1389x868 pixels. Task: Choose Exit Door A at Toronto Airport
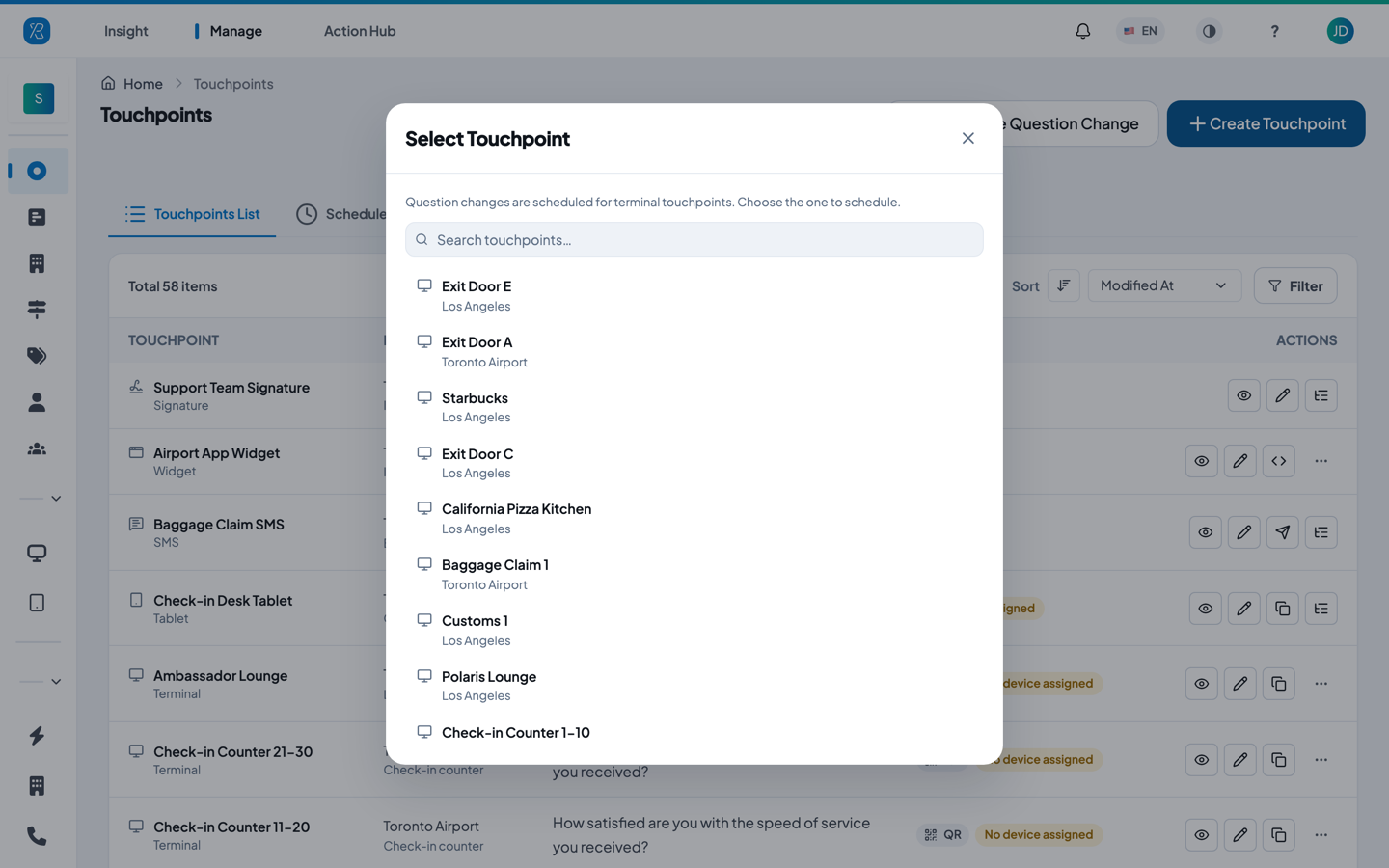click(x=694, y=351)
